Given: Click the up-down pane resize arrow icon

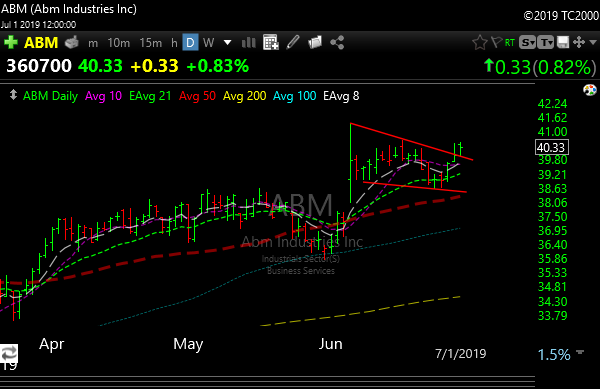Looking at the screenshot, I should [13, 95].
